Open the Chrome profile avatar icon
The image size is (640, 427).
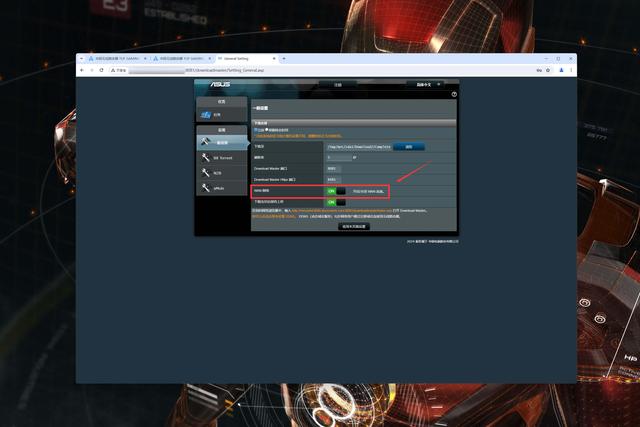(x=561, y=70)
